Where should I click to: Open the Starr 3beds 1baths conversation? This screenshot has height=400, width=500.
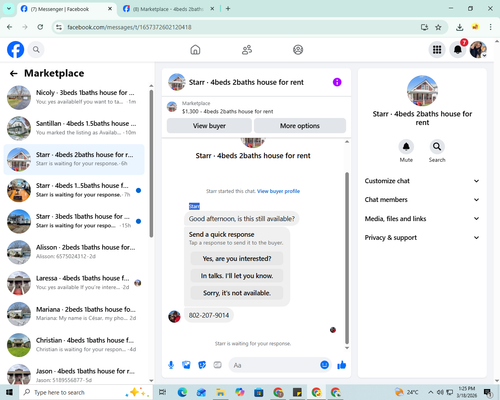coord(74,221)
